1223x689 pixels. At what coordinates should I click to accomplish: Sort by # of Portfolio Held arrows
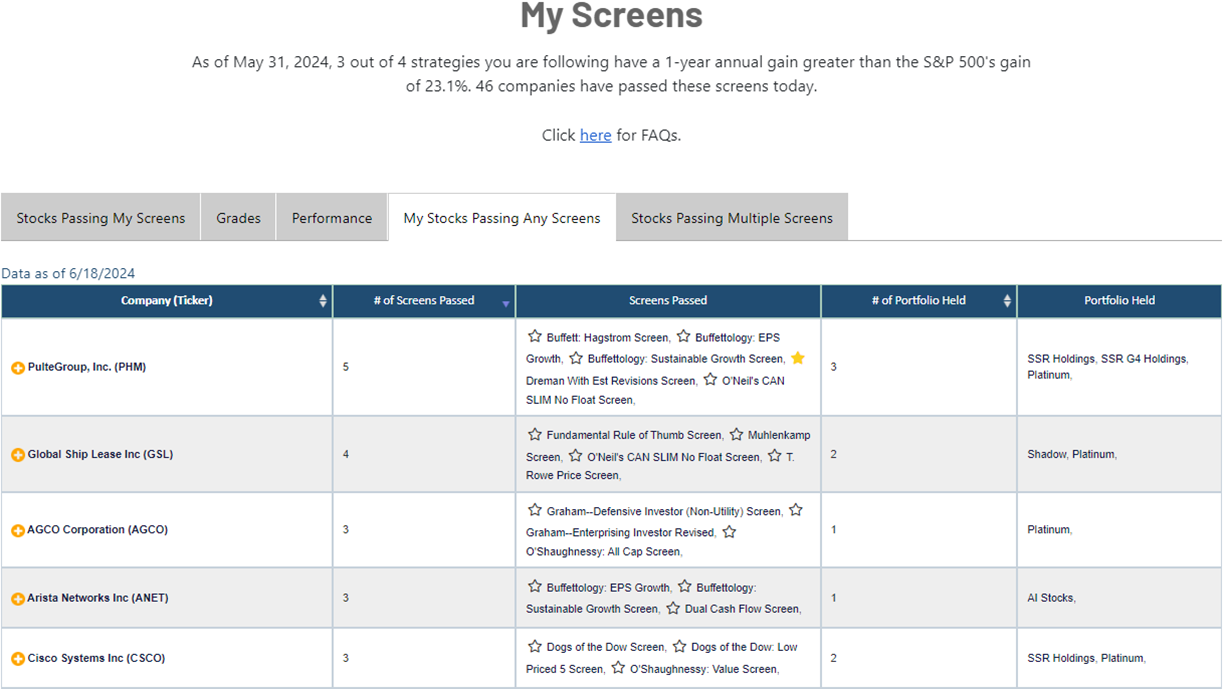(1006, 301)
